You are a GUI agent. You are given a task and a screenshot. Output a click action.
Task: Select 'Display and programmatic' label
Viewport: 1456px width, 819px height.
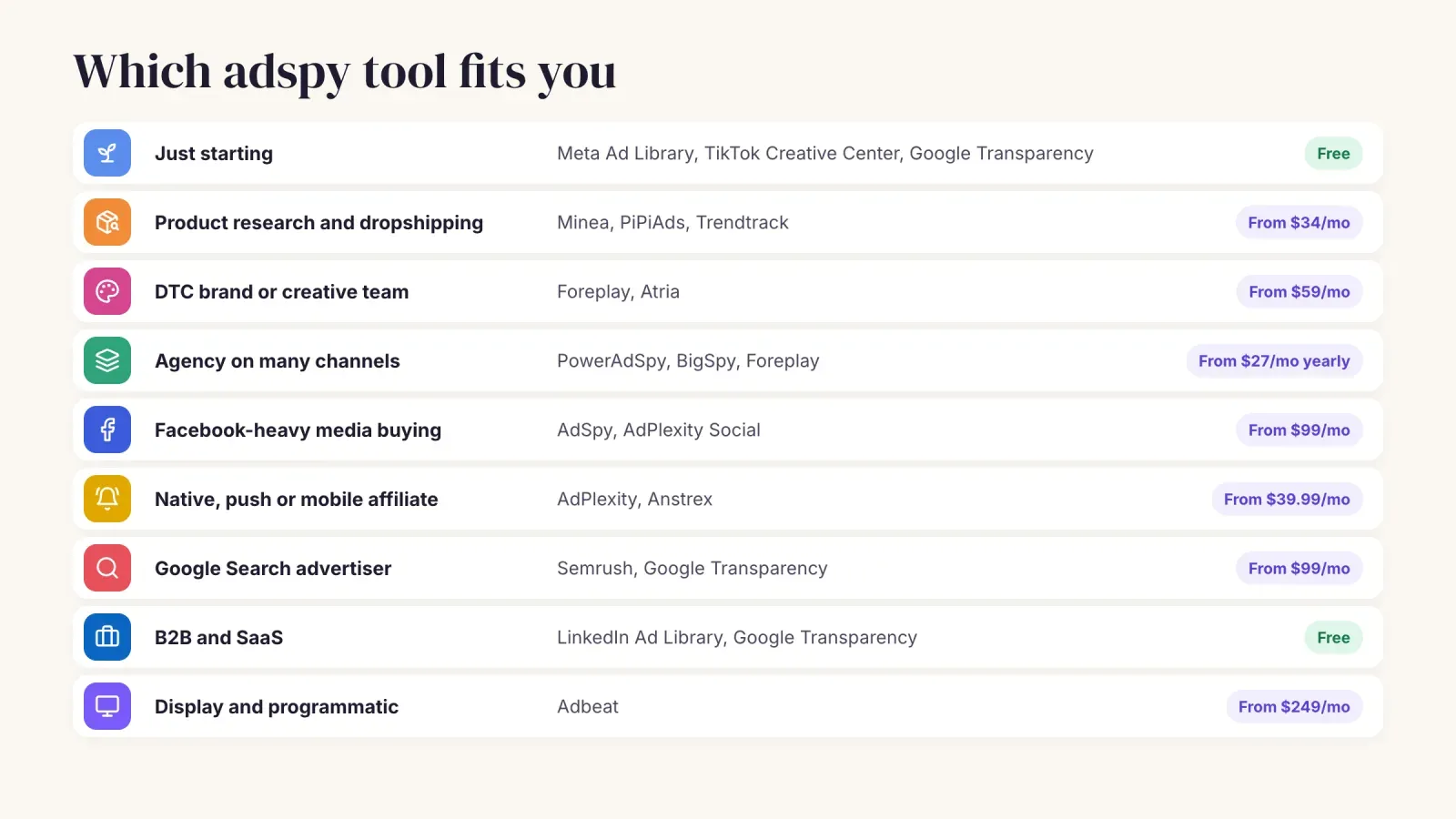click(x=277, y=707)
